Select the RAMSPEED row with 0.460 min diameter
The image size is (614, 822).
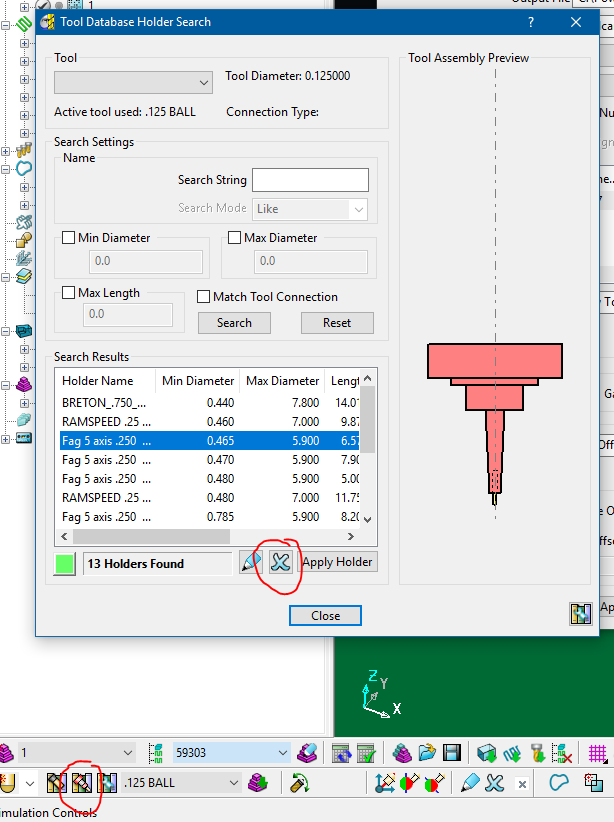point(210,422)
